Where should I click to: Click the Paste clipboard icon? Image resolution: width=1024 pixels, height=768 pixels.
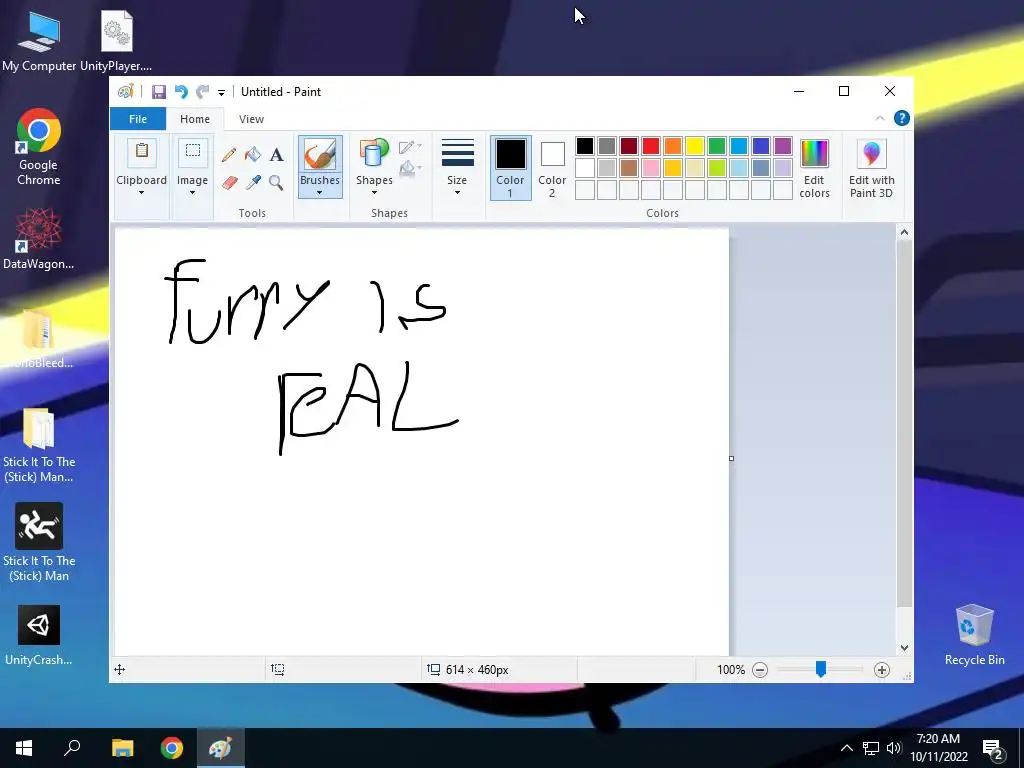pyautogui.click(x=142, y=151)
